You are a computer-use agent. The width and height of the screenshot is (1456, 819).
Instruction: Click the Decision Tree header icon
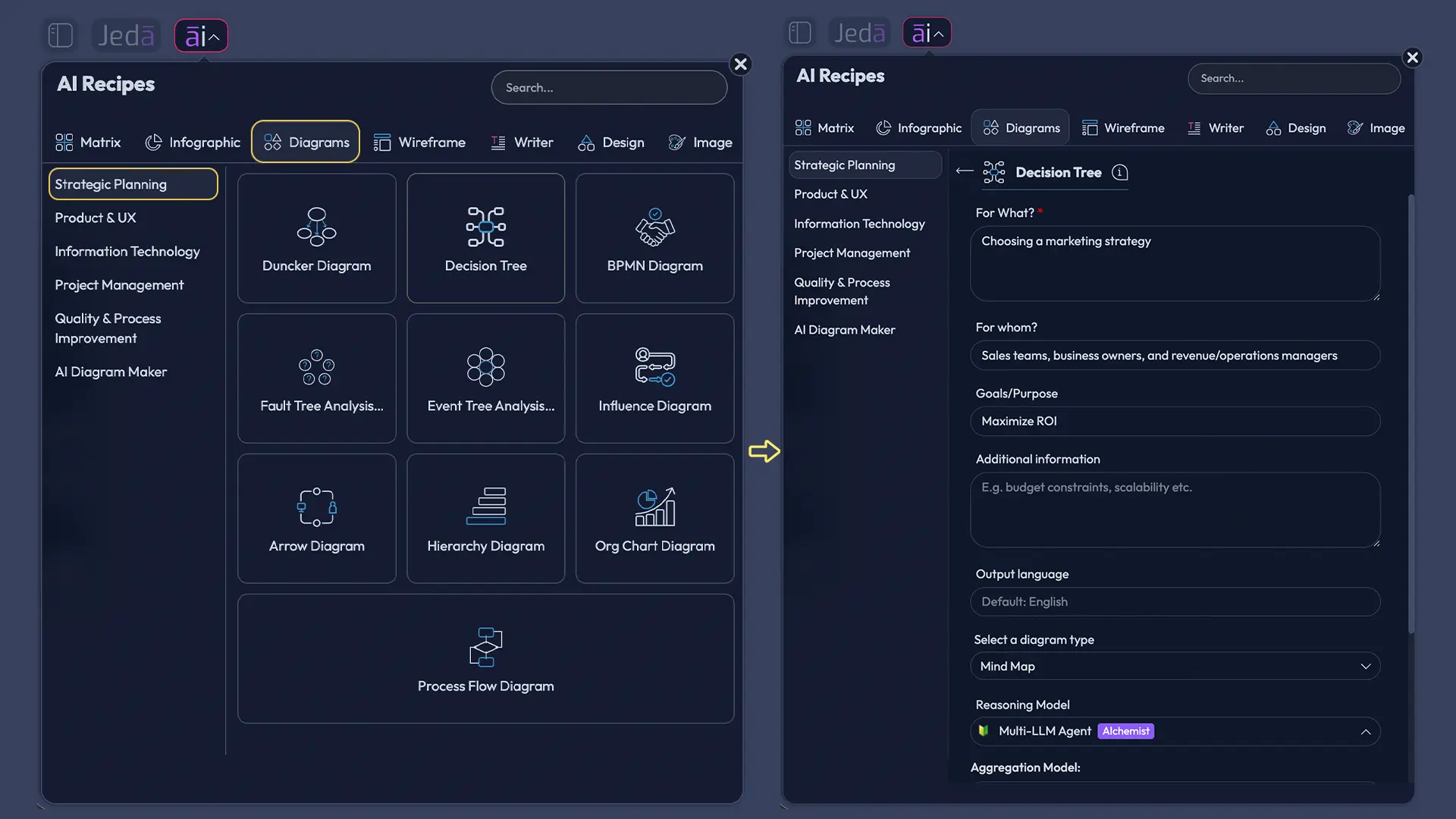[993, 172]
